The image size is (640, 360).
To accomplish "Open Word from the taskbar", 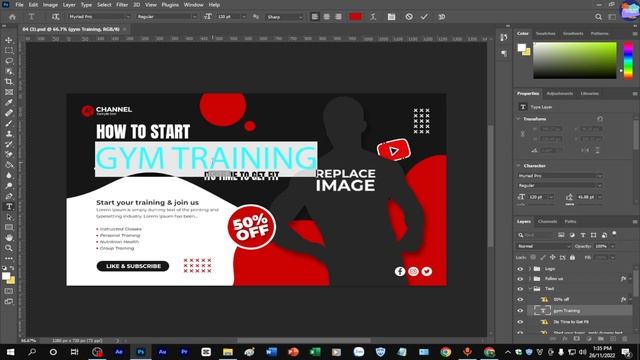I will coord(271,352).
